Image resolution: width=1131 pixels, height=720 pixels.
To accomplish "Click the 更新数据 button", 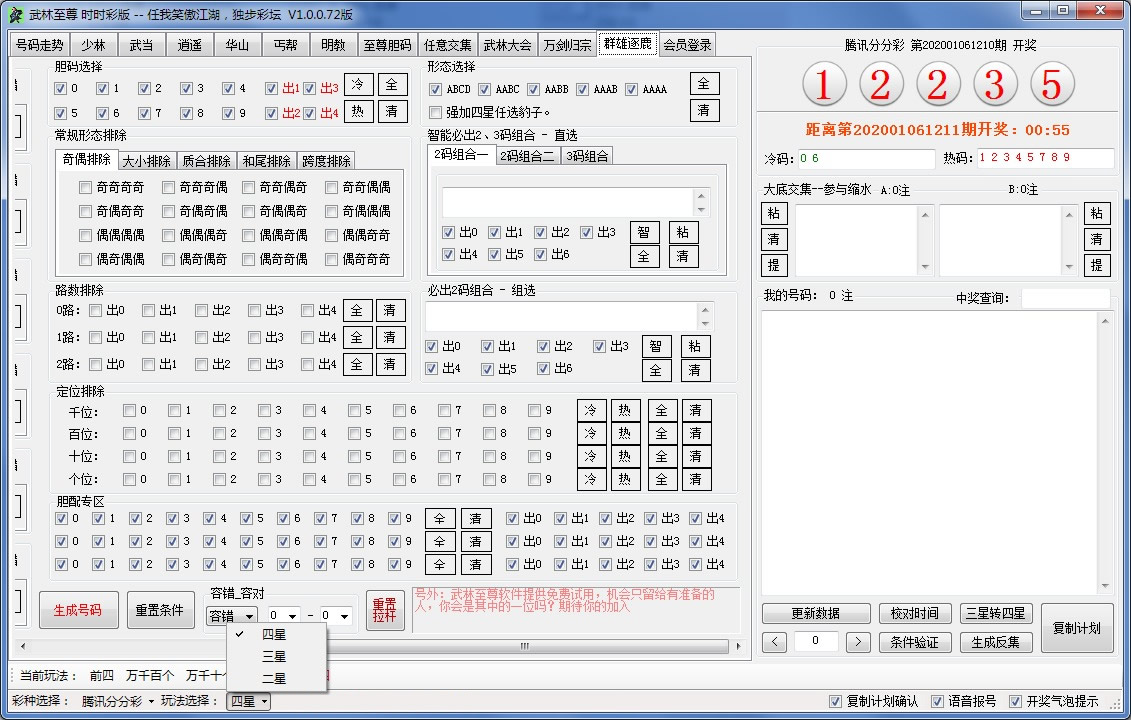I will [815, 613].
